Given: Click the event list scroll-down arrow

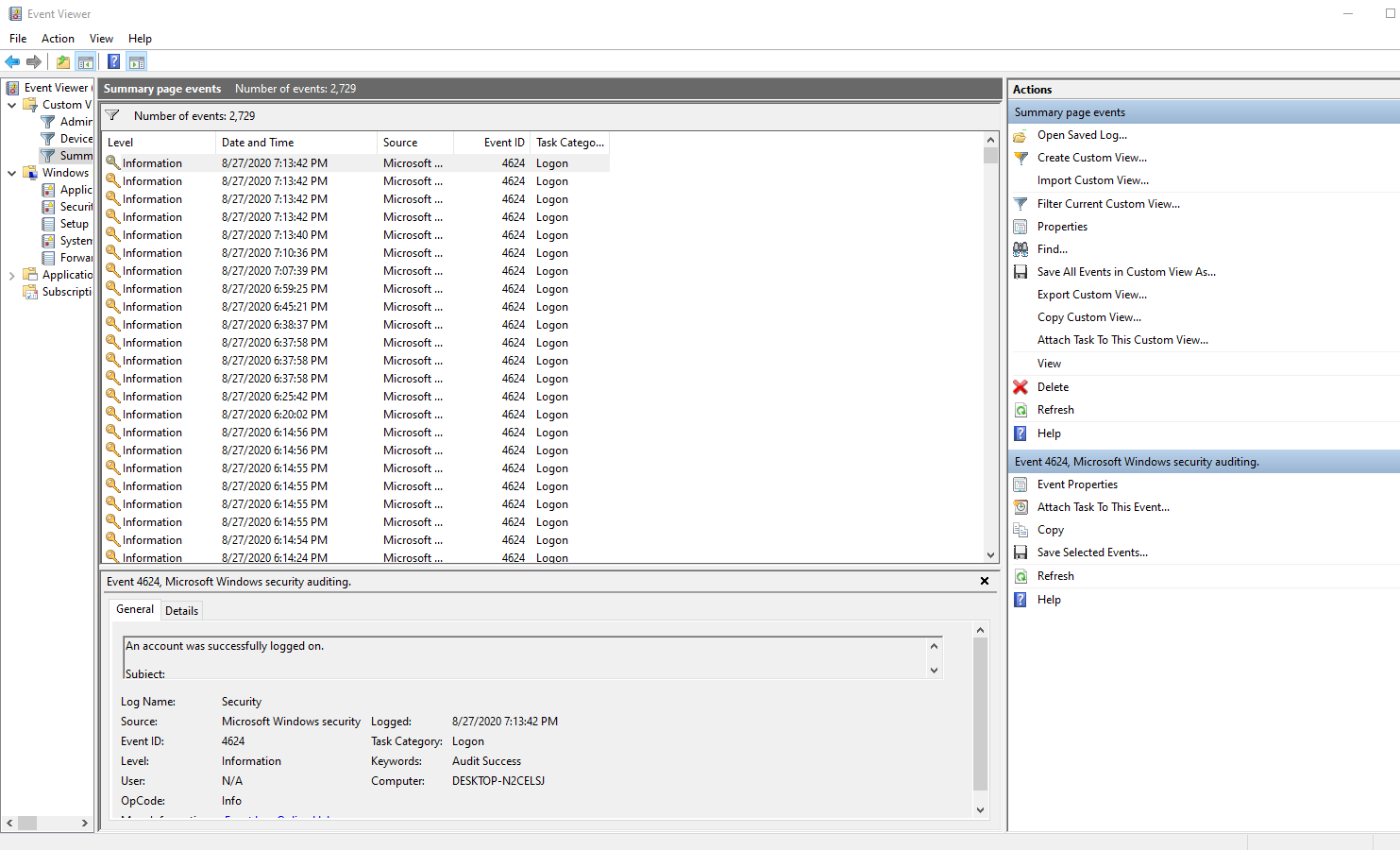Looking at the screenshot, I should [990, 555].
